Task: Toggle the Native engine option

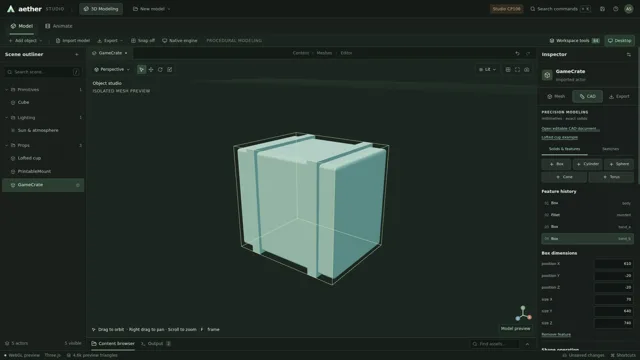Action: point(180,40)
